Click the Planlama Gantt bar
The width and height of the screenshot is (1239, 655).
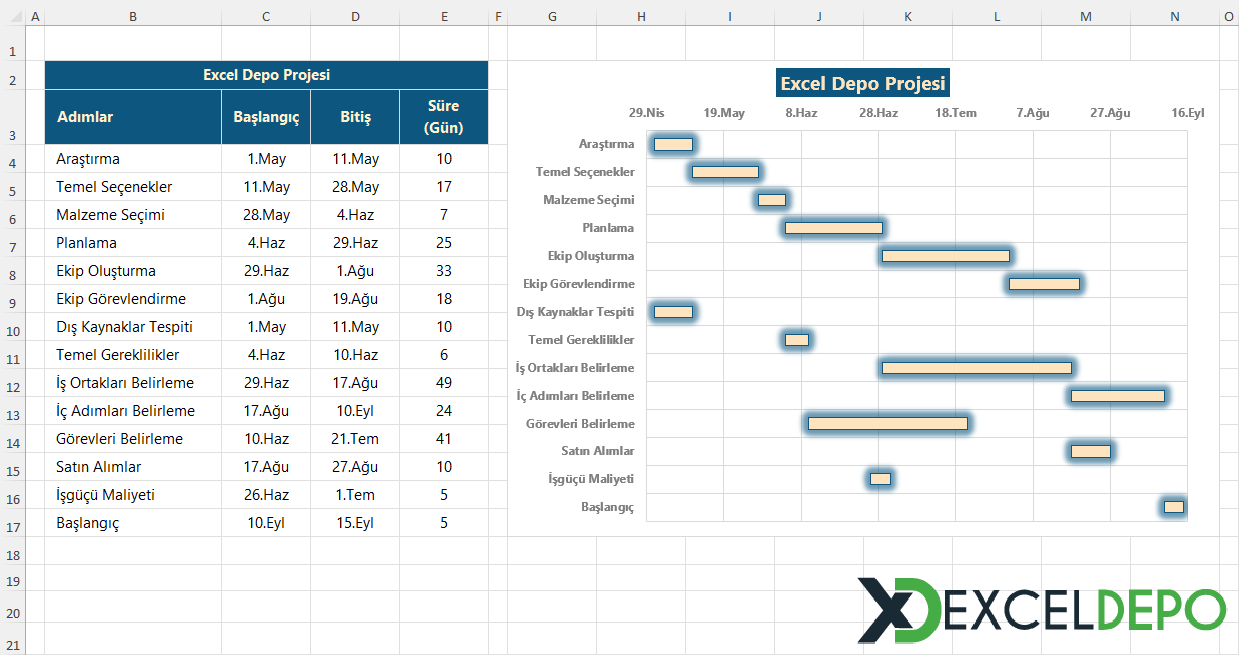[x=834, y=228]
